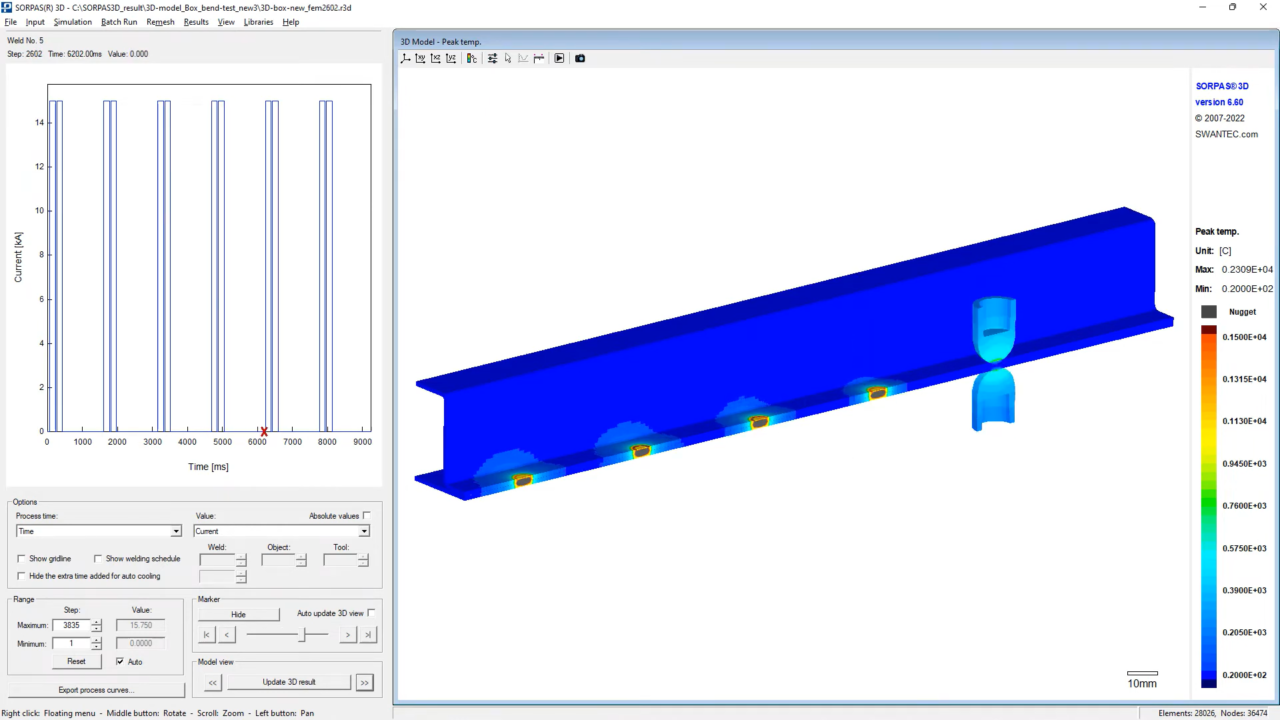Enable the Absolute values checkbox
1280x720 pixels.
click(x=367, y=516)
